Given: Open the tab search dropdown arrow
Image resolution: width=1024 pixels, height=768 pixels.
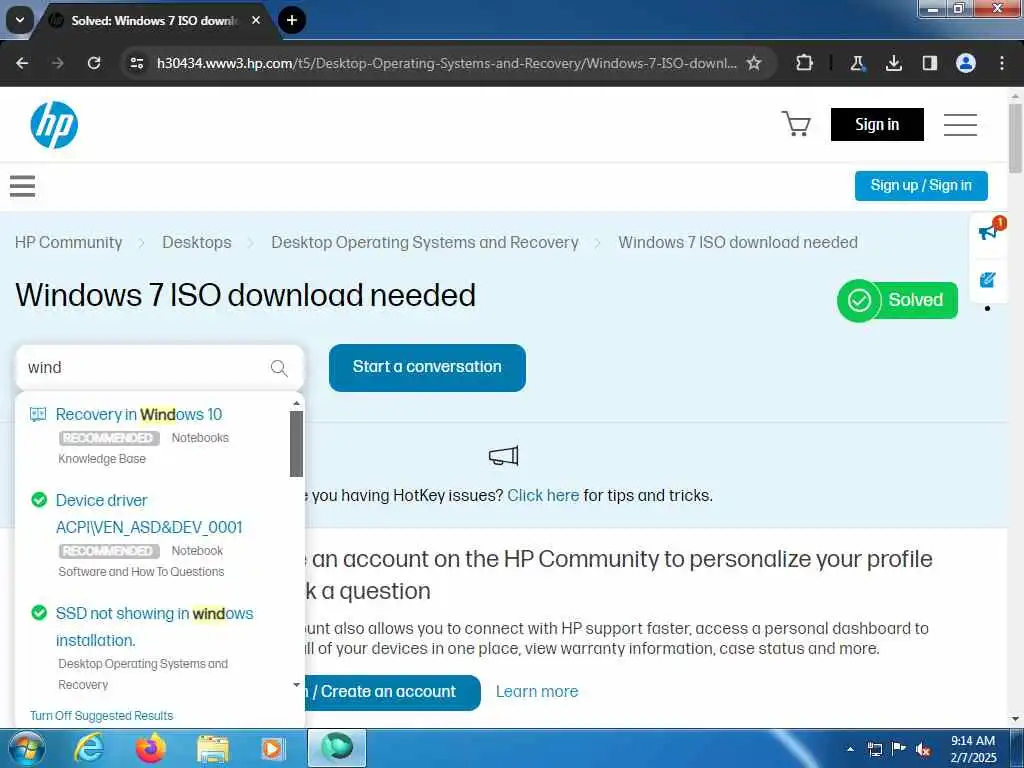Looking at the screenshot, I should click(20, 20).
